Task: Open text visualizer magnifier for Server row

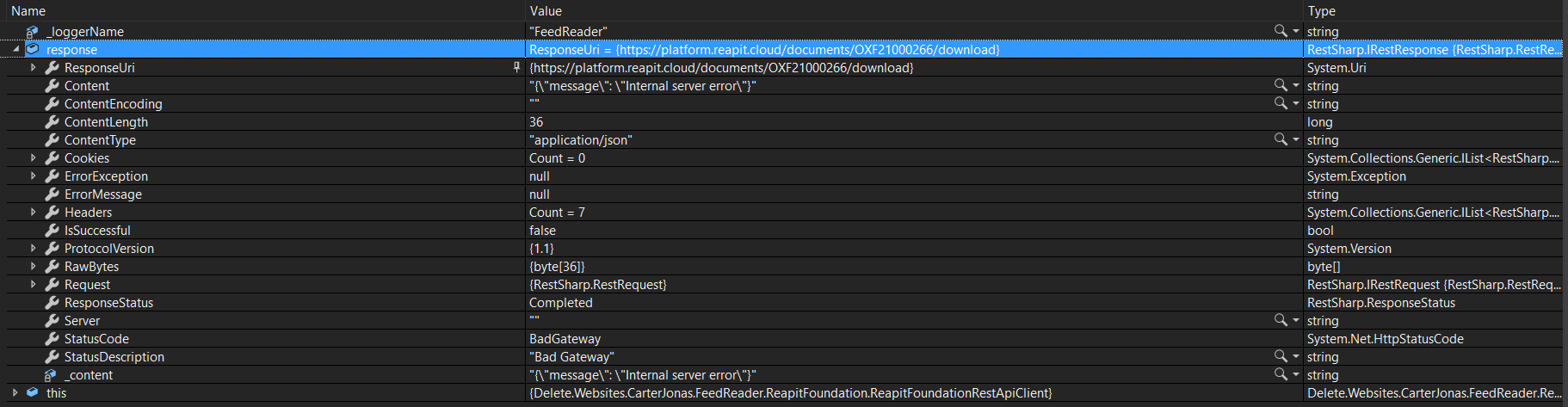Action: point(1281,320)
